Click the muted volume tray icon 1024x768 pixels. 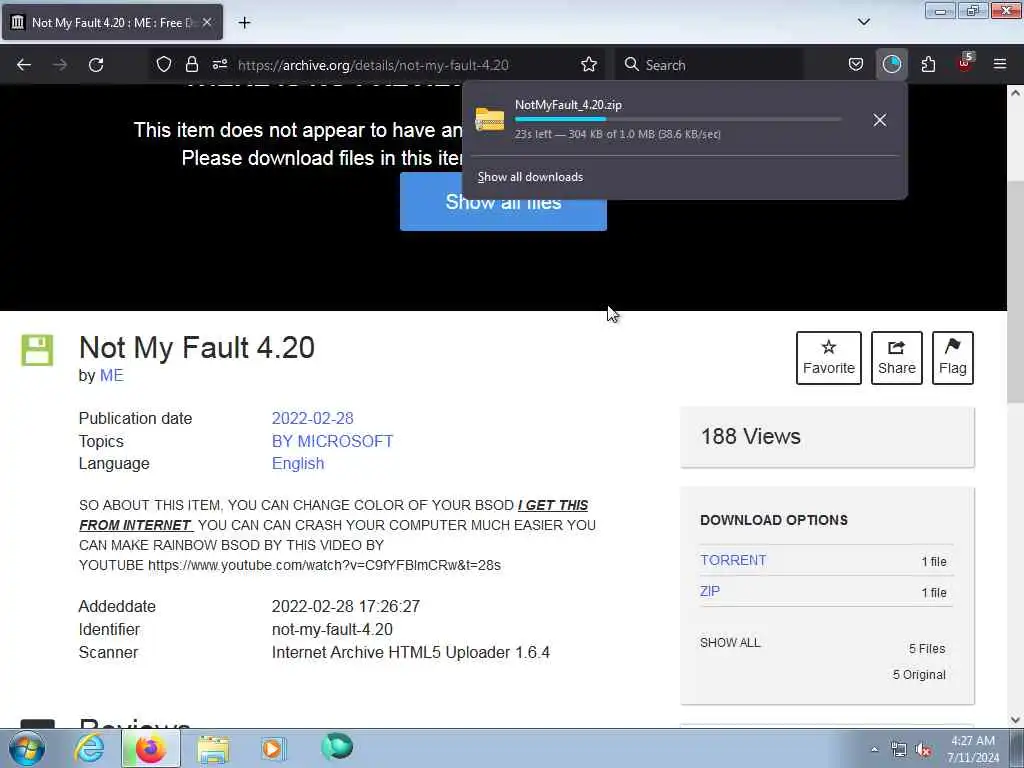coord(923,750)
